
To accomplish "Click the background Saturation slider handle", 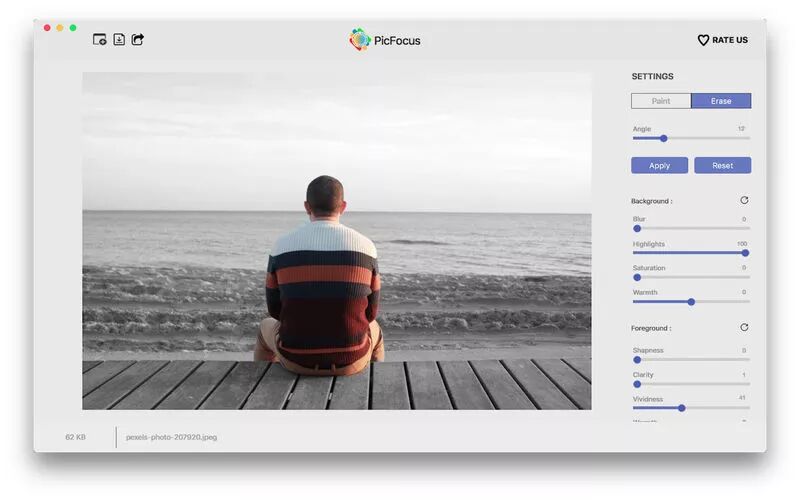I will (x=637, y=278).
